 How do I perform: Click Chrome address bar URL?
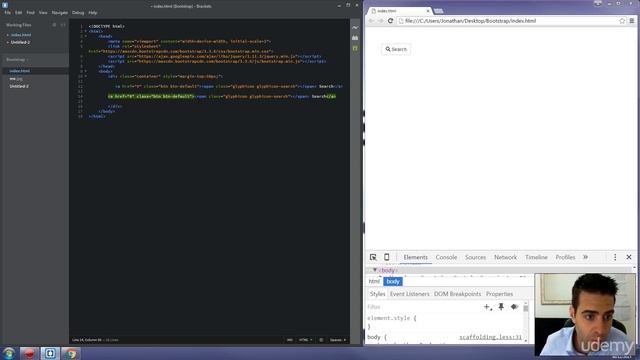pyautogui.click(x=470, y=21)
